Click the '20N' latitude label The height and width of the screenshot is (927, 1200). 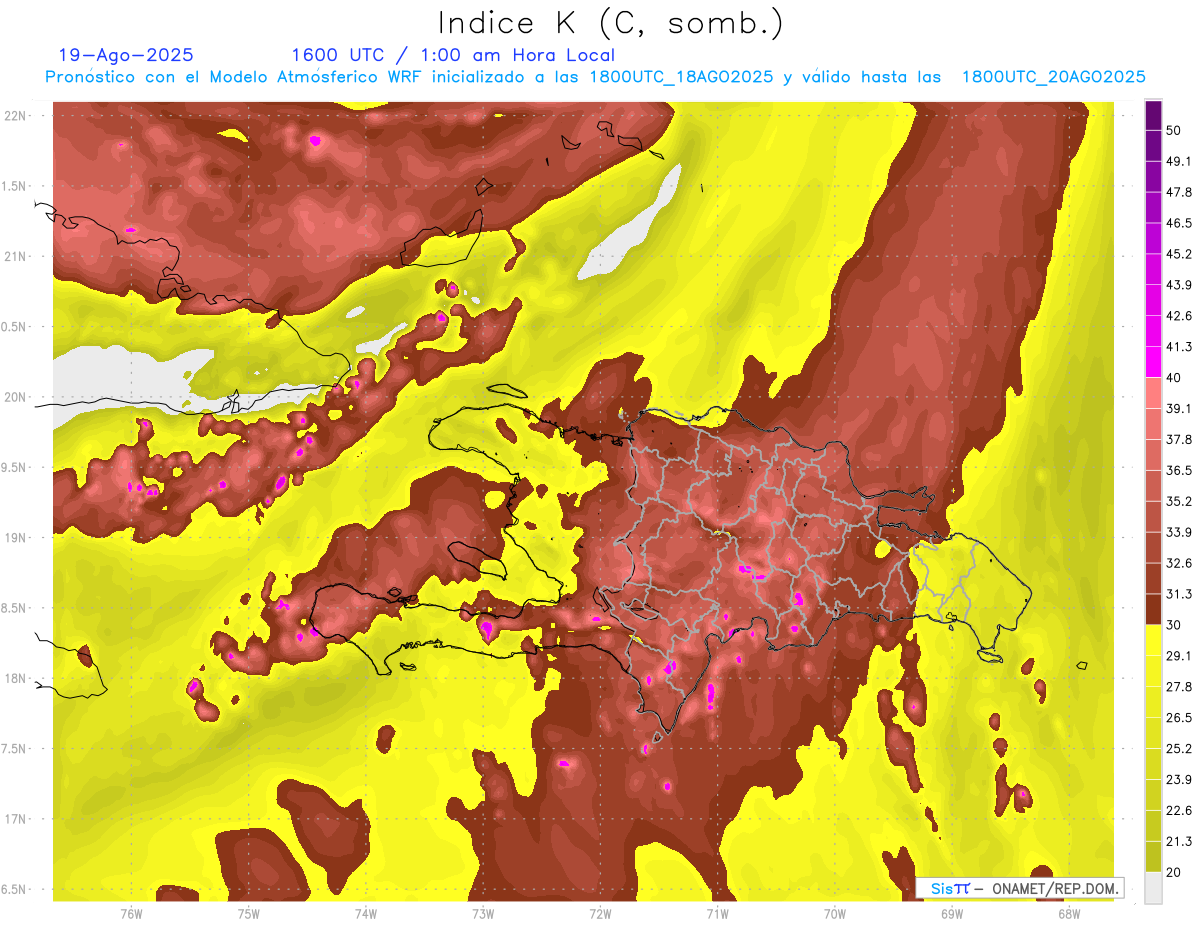tap(15, 397)
